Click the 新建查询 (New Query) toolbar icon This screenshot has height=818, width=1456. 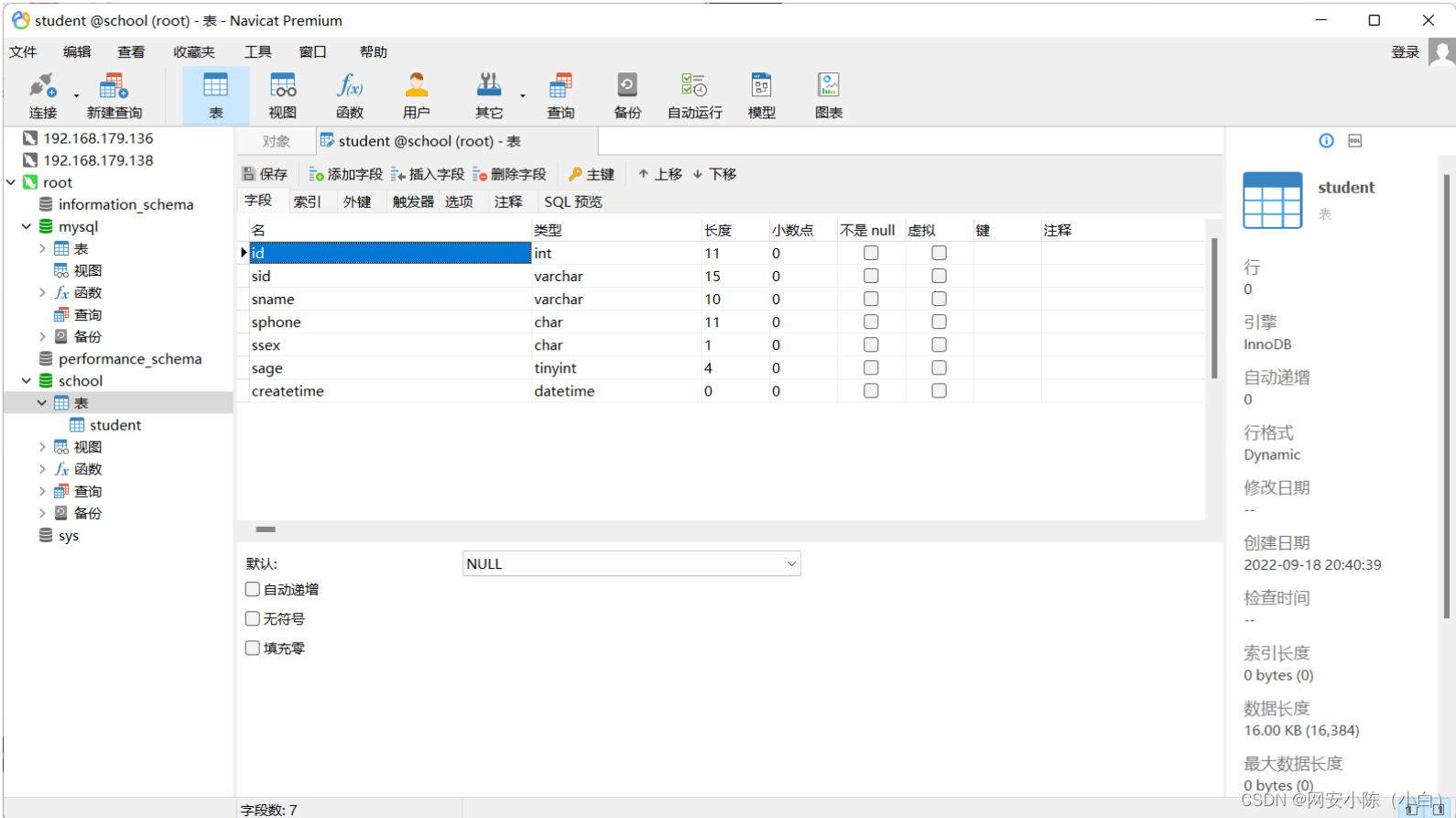tap(114, 96)
